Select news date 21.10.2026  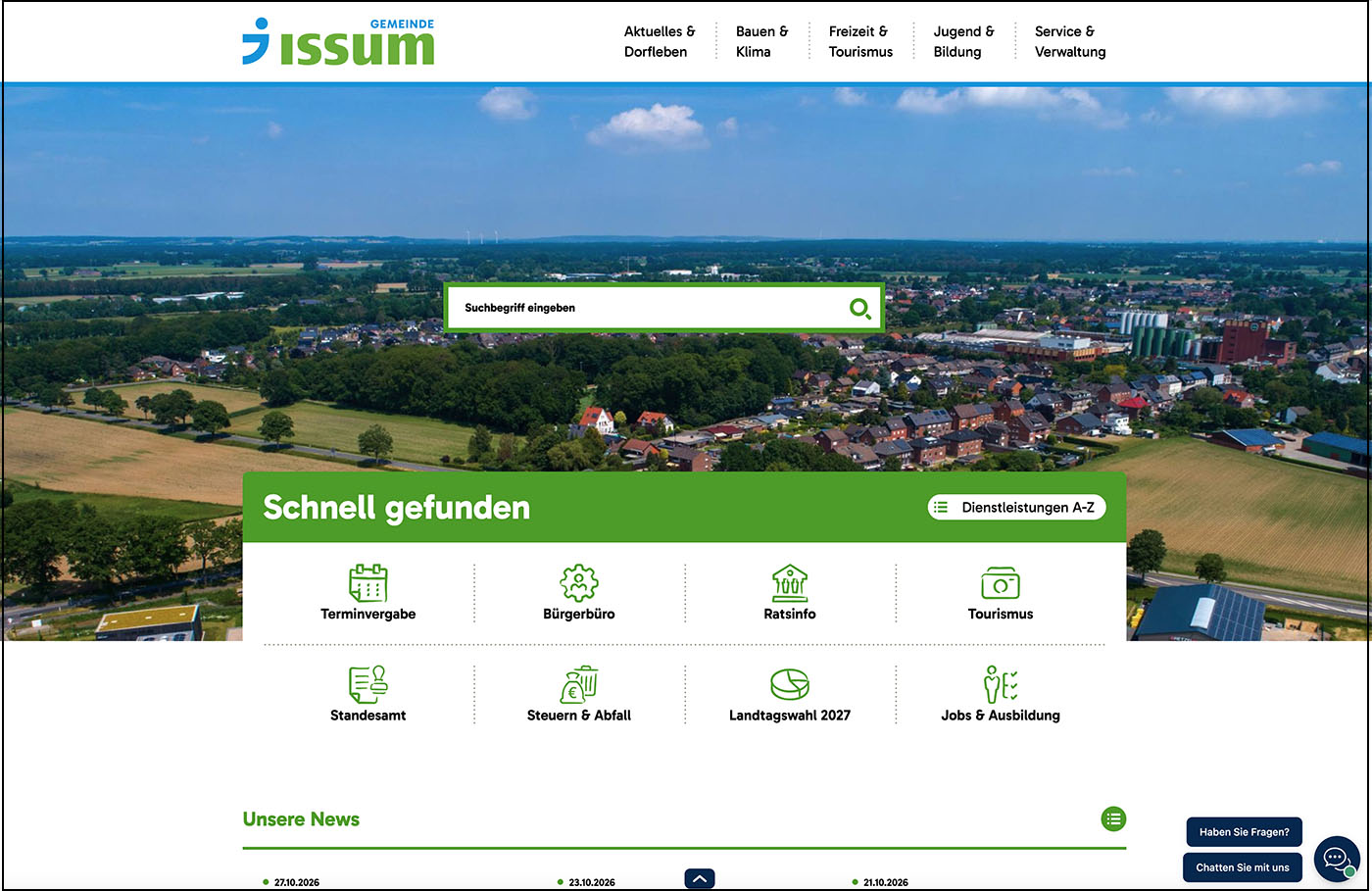tap(886, 882)
